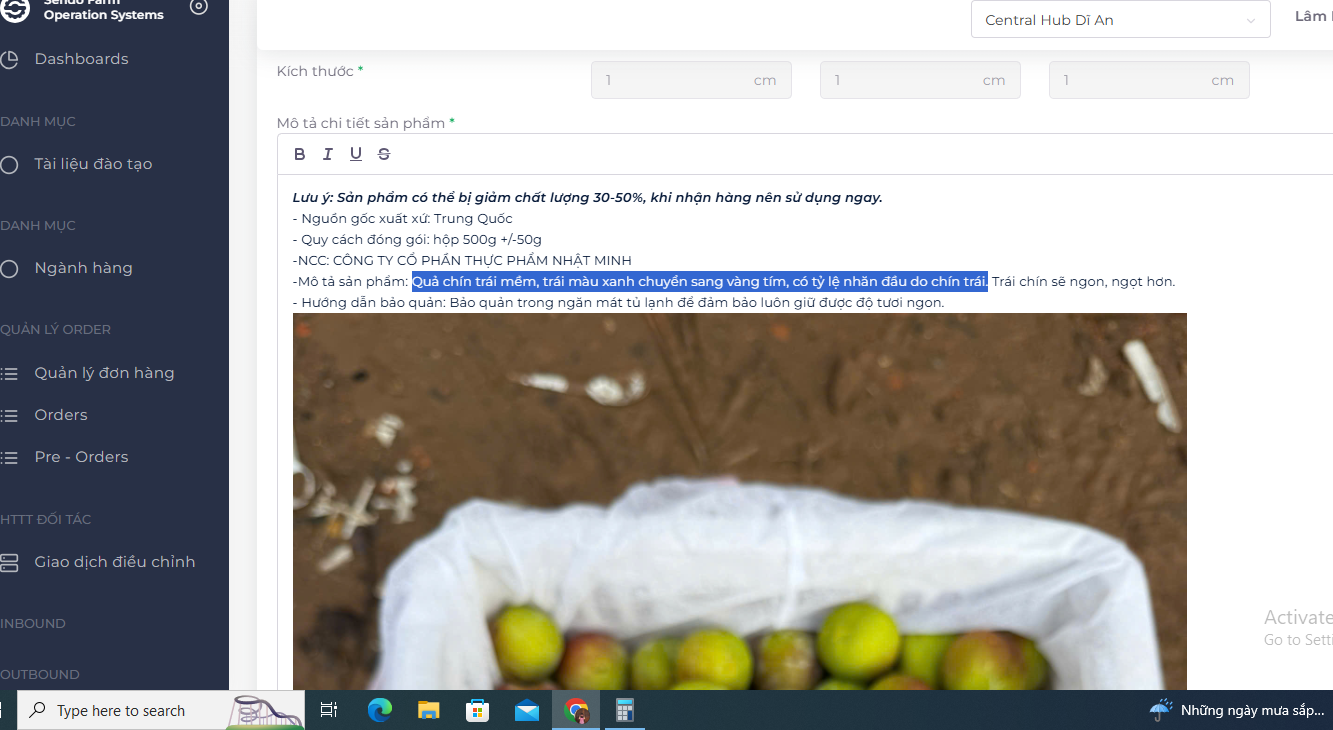Click the Windows search box in taskbar
The height and width of the screenshot is (730, 1333).
click(x=163, y=711)
